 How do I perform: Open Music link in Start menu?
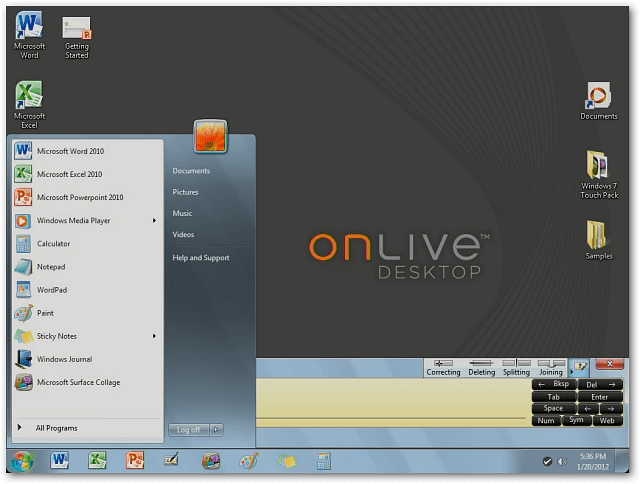(x=182, y=213)
